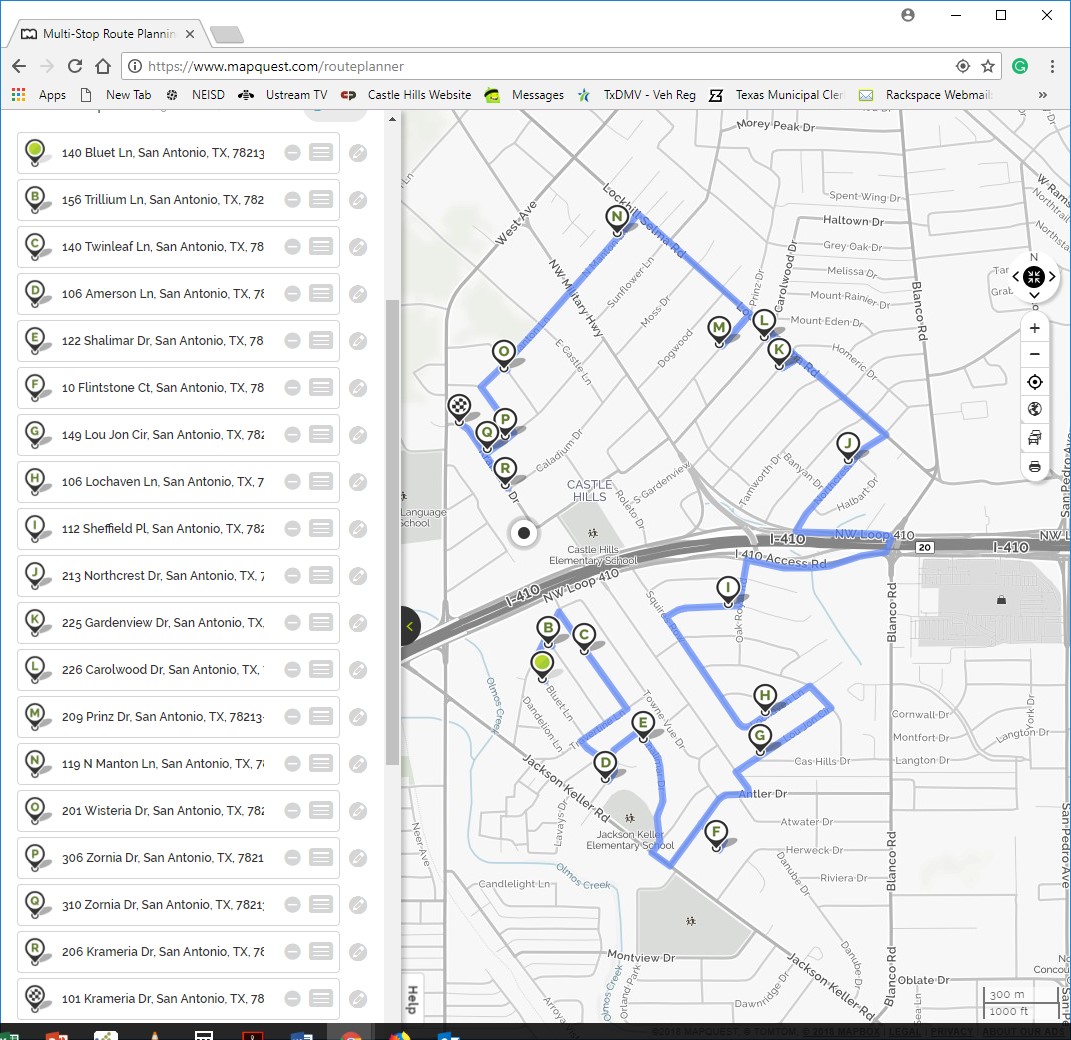The image size is (1071, 1040).
Task: Edit the 156 Trillium Ln stop note
Action: (357, 200)
